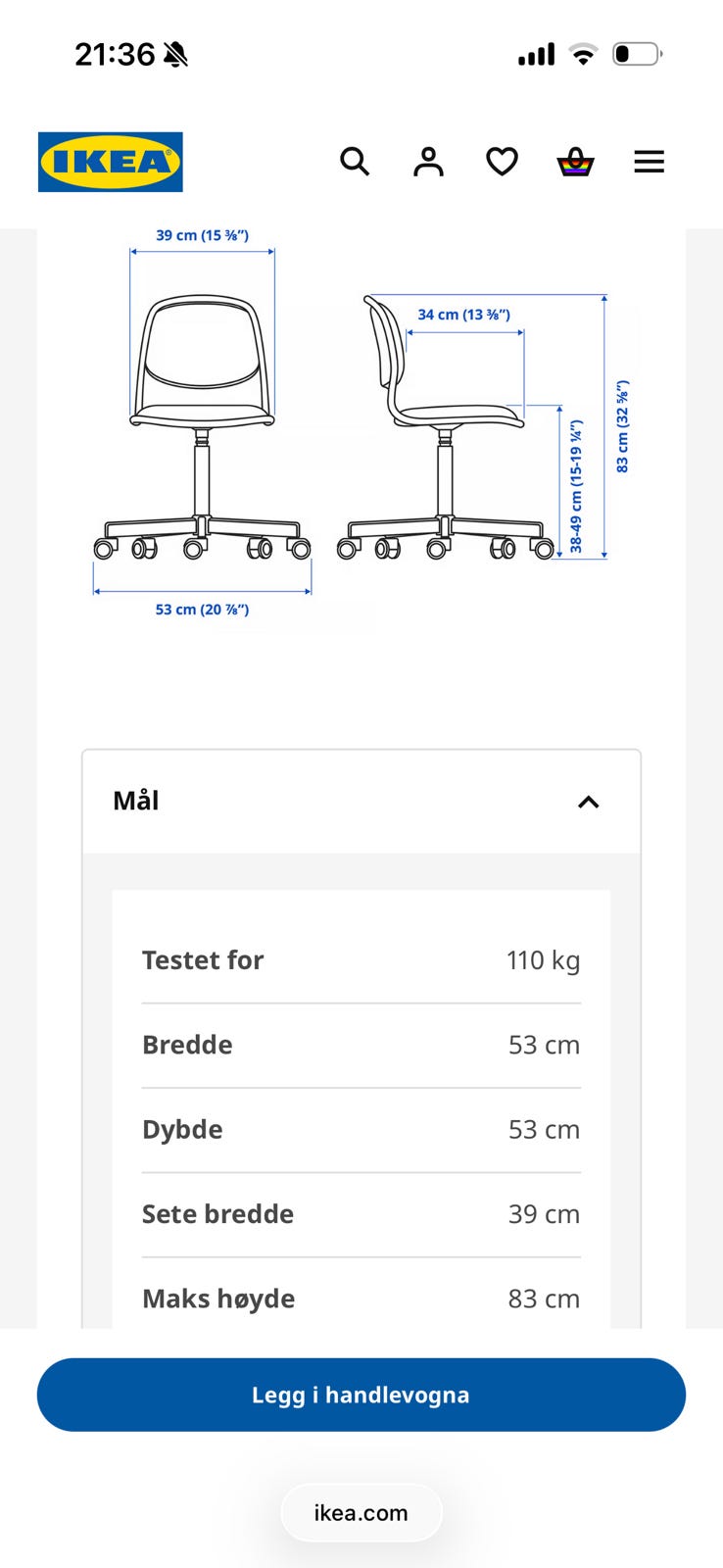Click the Testet for row
Screen dimensions: 723x1568
pyautogui.click(x=361, y=960)
